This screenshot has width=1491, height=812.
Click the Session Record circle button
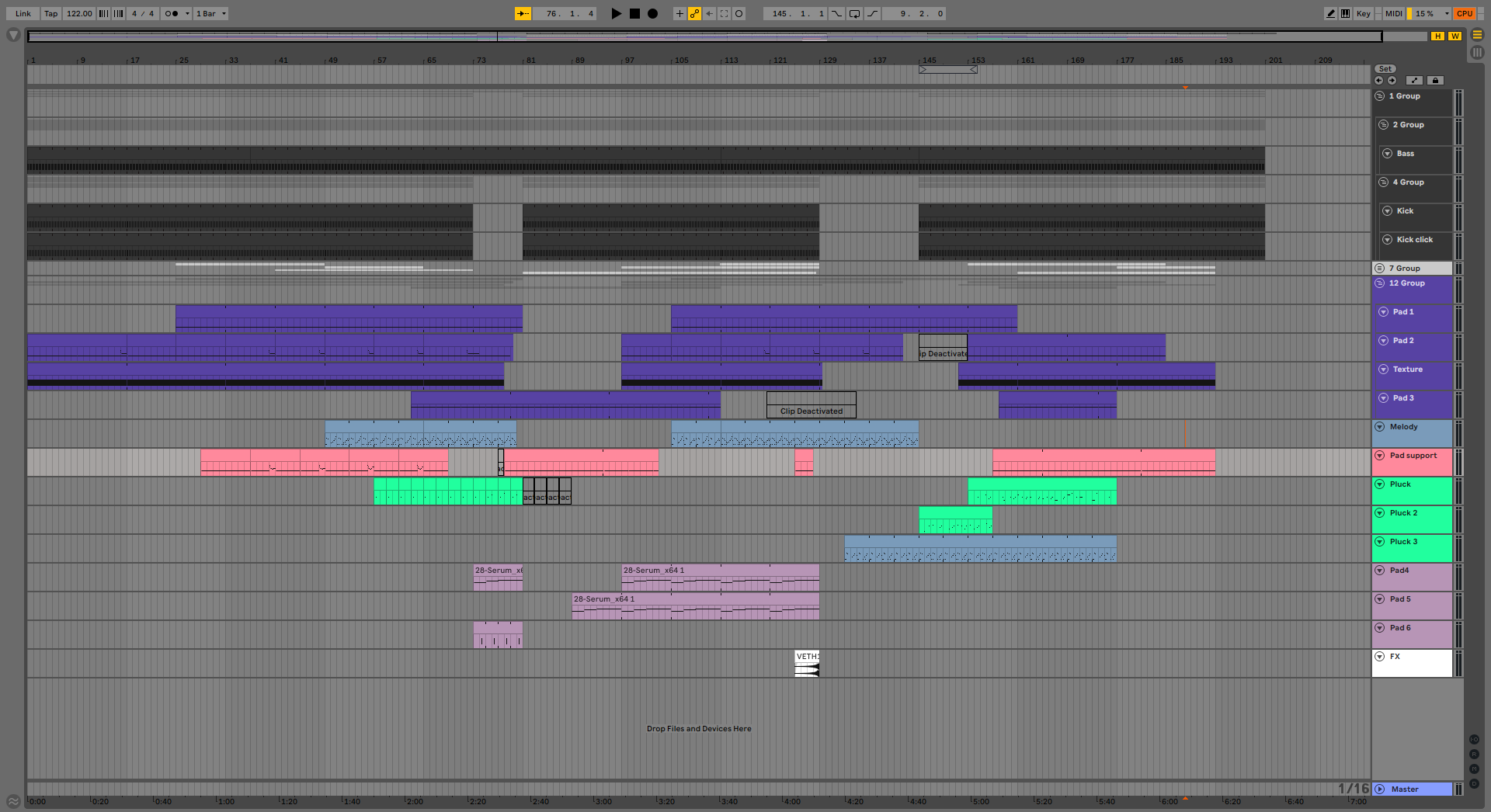(739, 13)
